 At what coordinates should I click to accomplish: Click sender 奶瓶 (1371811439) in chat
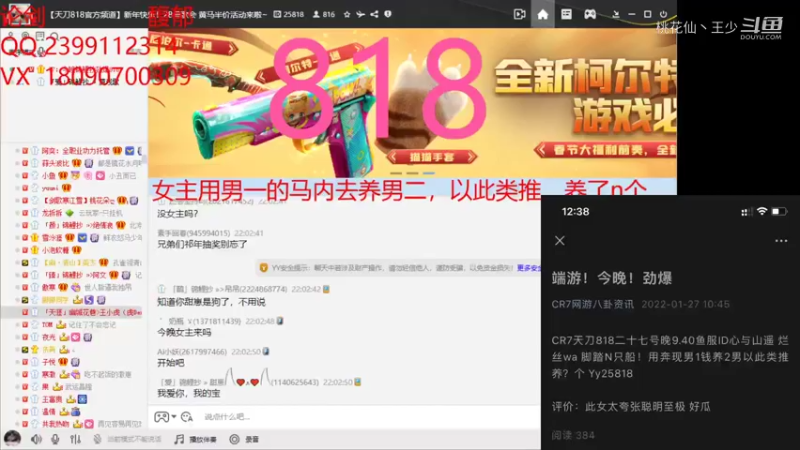205,321
